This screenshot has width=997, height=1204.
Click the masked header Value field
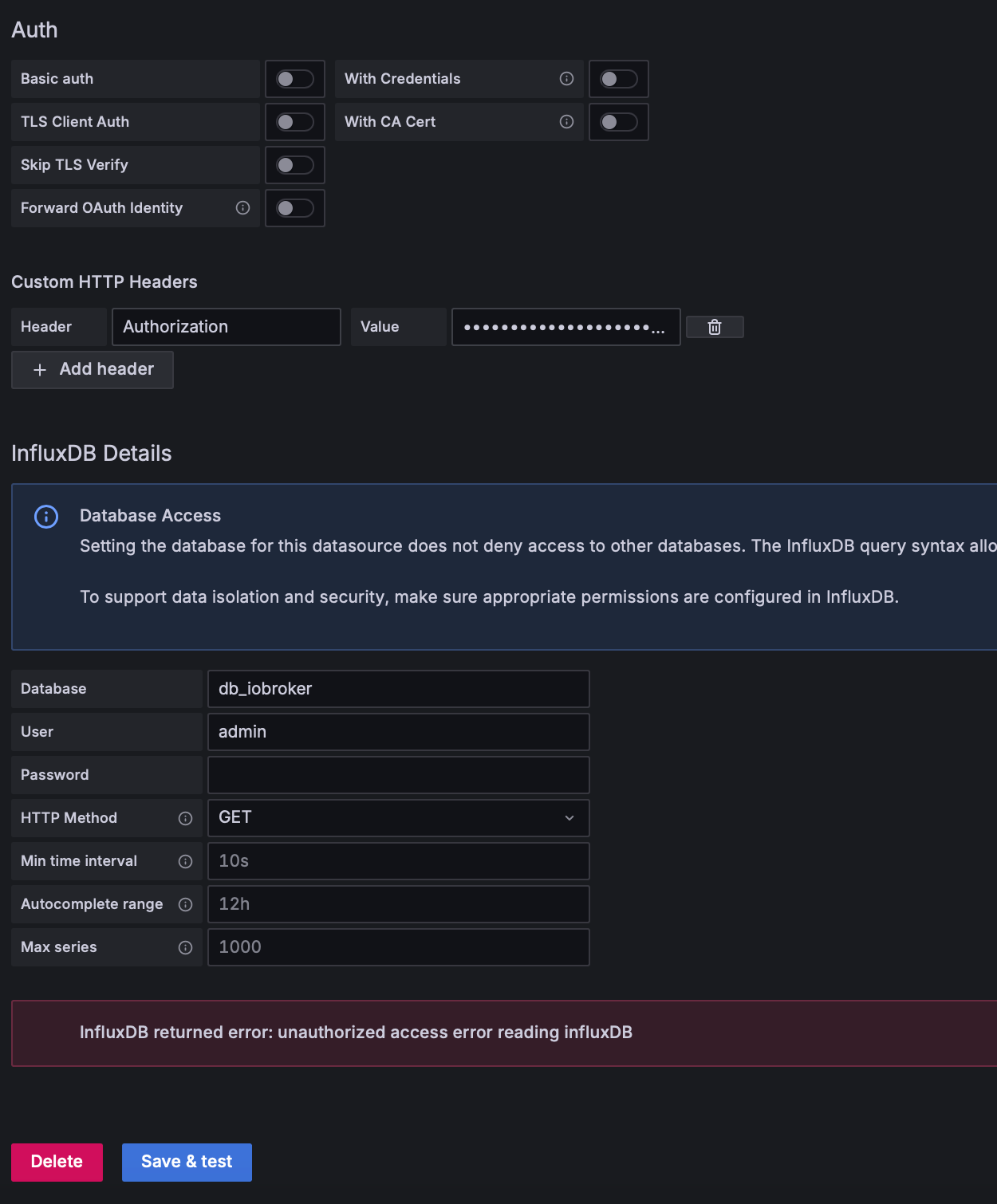click(565, 327)
